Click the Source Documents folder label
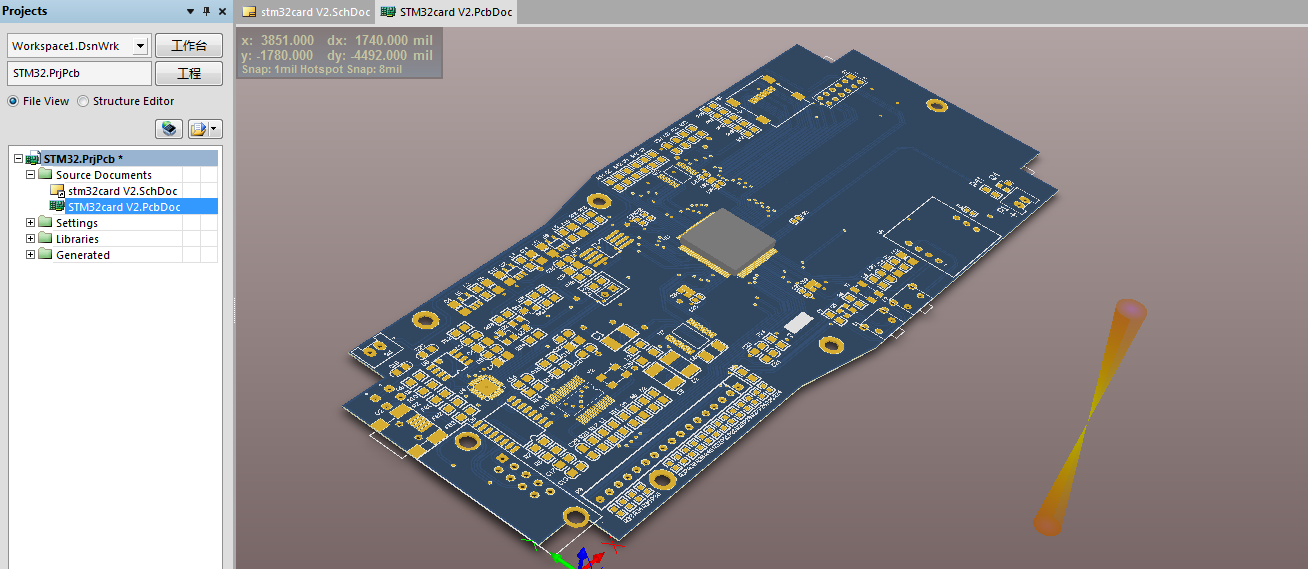 pos(104,175)
